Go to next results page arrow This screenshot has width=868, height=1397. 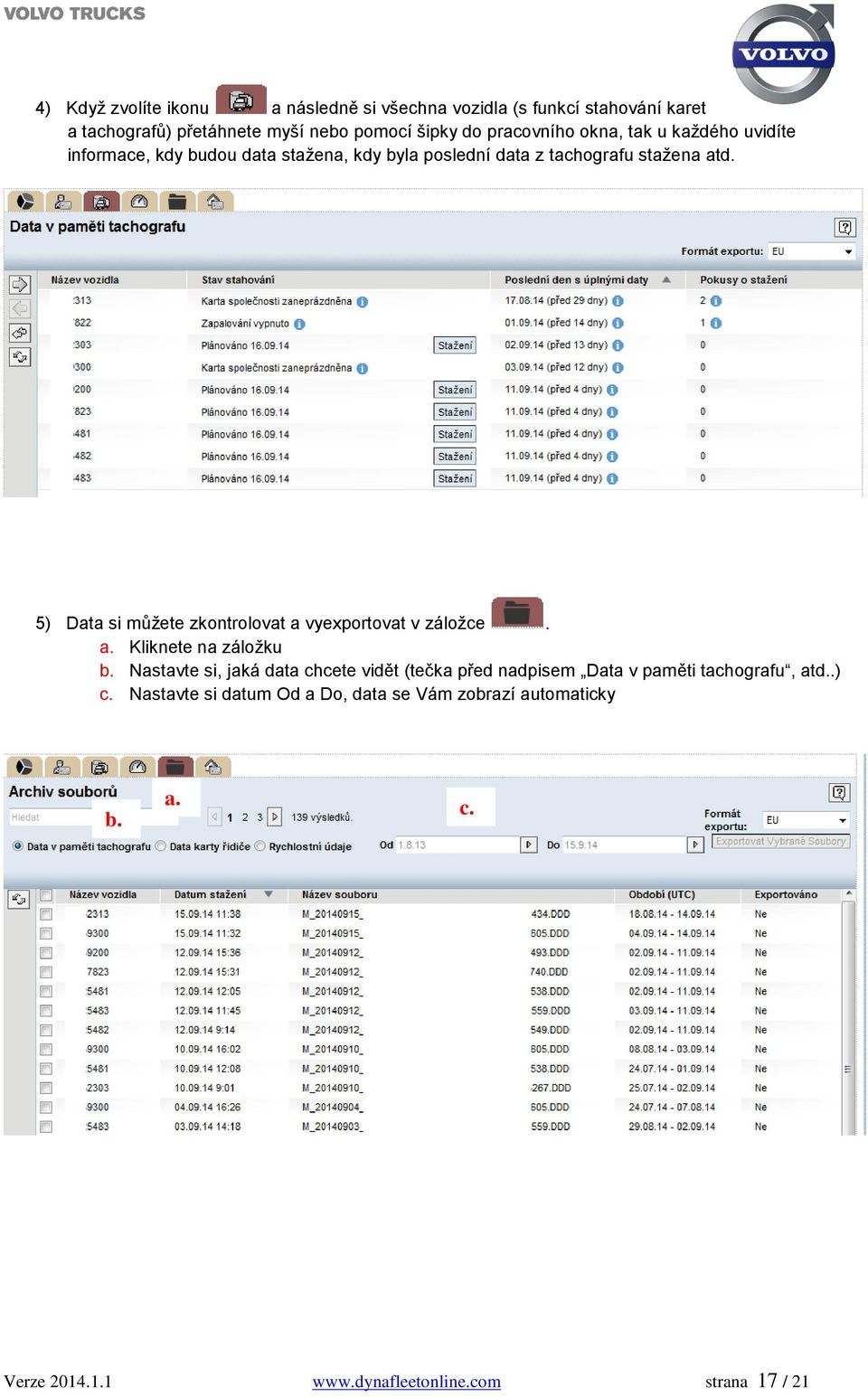[x=275, y=816]
